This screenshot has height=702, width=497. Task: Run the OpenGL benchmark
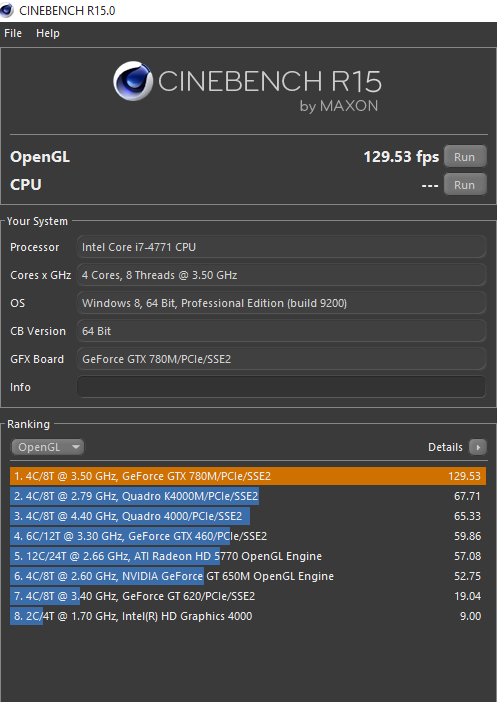tap(465, 157)
